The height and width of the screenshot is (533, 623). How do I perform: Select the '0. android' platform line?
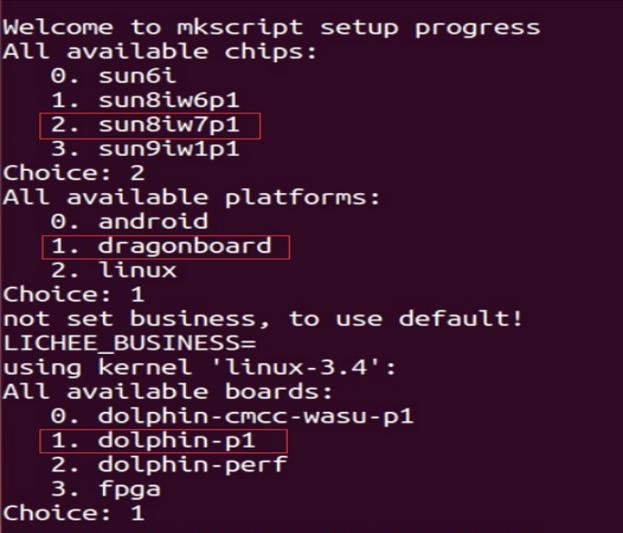click(x=129, y=221)
